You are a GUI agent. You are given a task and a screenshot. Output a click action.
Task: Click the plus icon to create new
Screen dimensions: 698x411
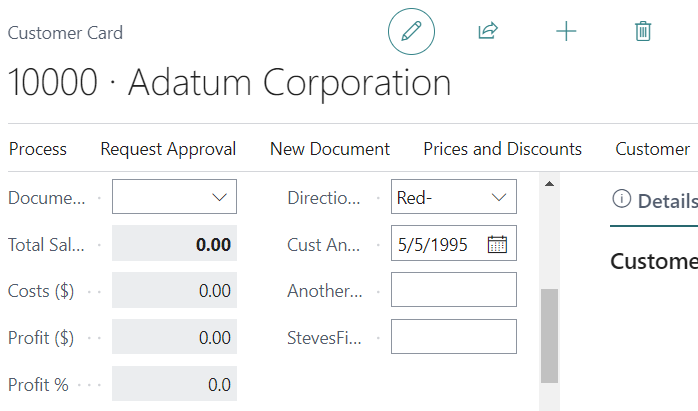[566, 32]
